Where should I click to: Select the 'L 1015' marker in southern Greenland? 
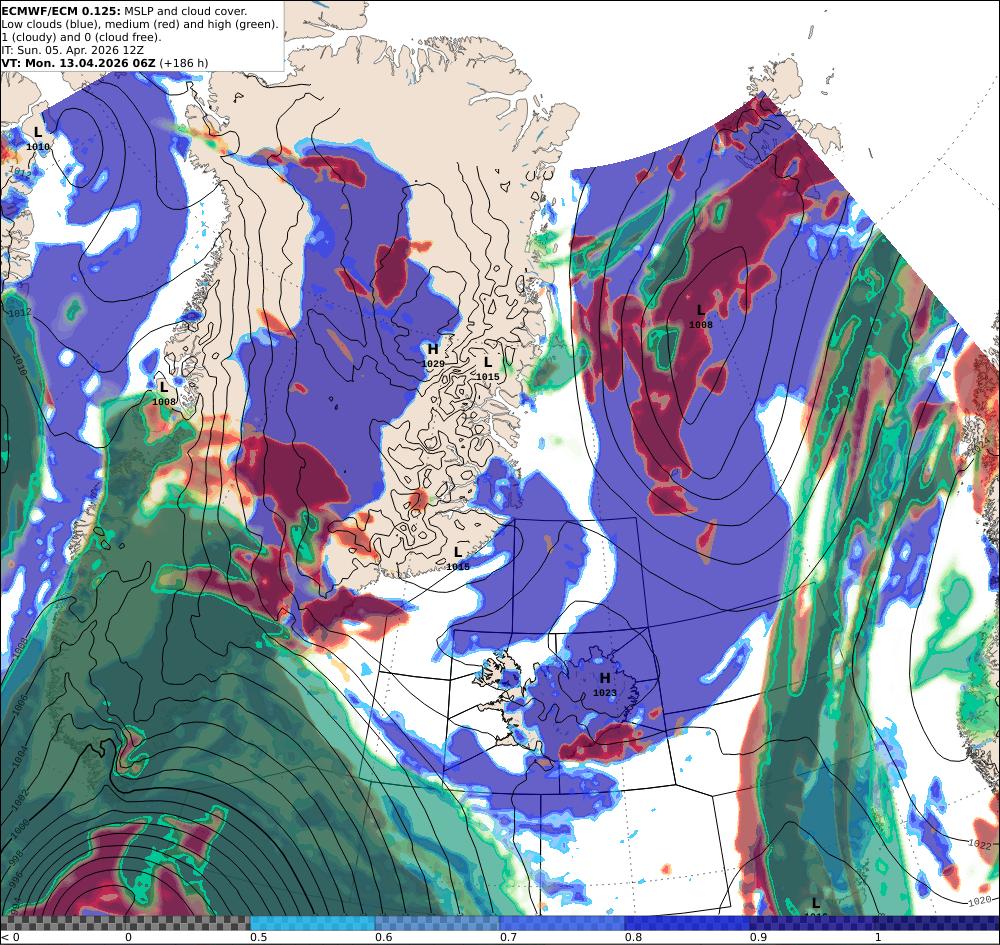click(458, 558)
